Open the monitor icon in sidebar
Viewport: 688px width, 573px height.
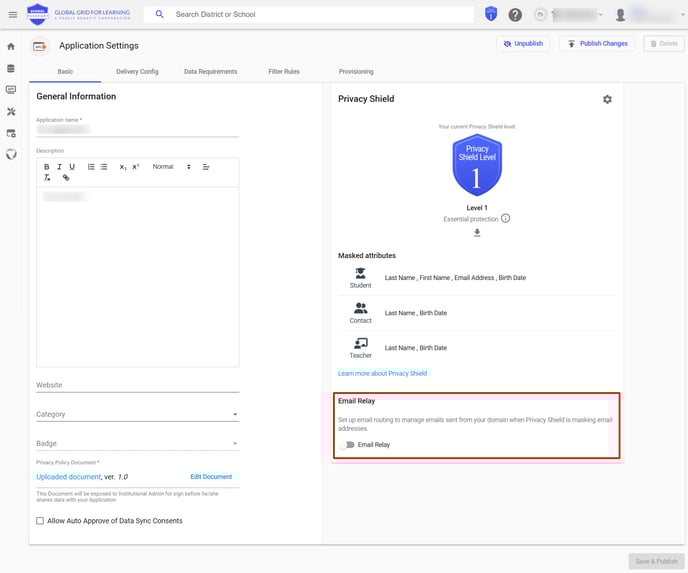coord(11,90)
